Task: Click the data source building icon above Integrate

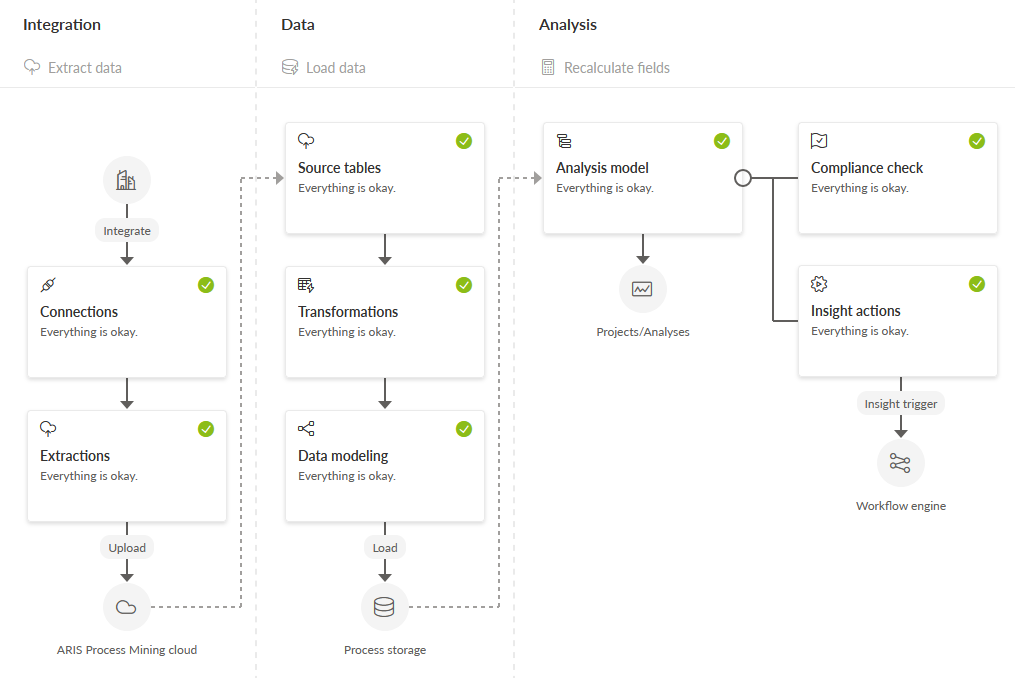Action: click(x=127, y=180)
